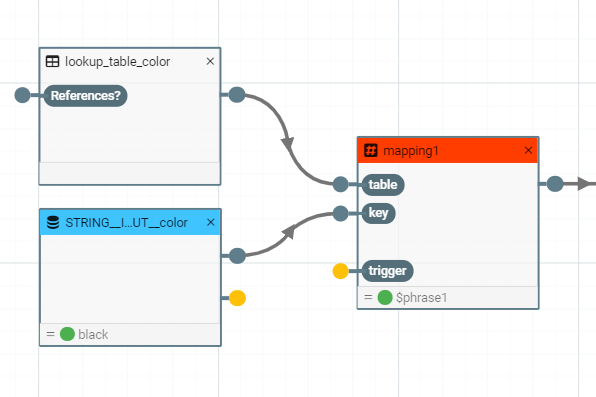
Task: Select the lookup_table_color node title
Action: coord(117,62)
